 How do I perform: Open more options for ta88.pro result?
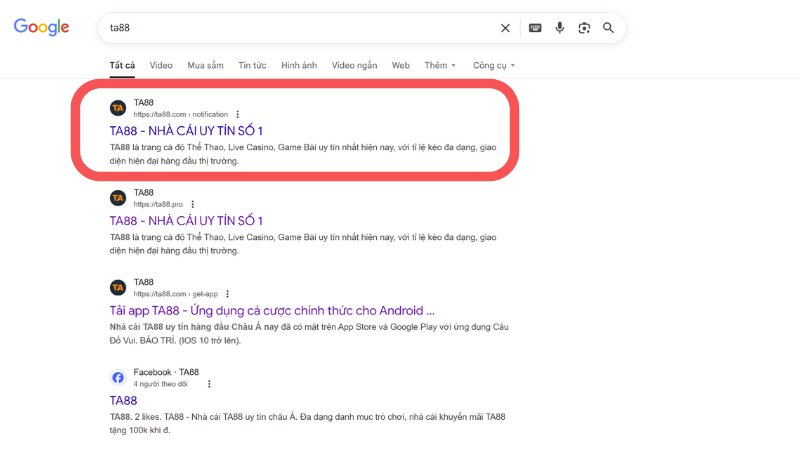pos(192,204)
